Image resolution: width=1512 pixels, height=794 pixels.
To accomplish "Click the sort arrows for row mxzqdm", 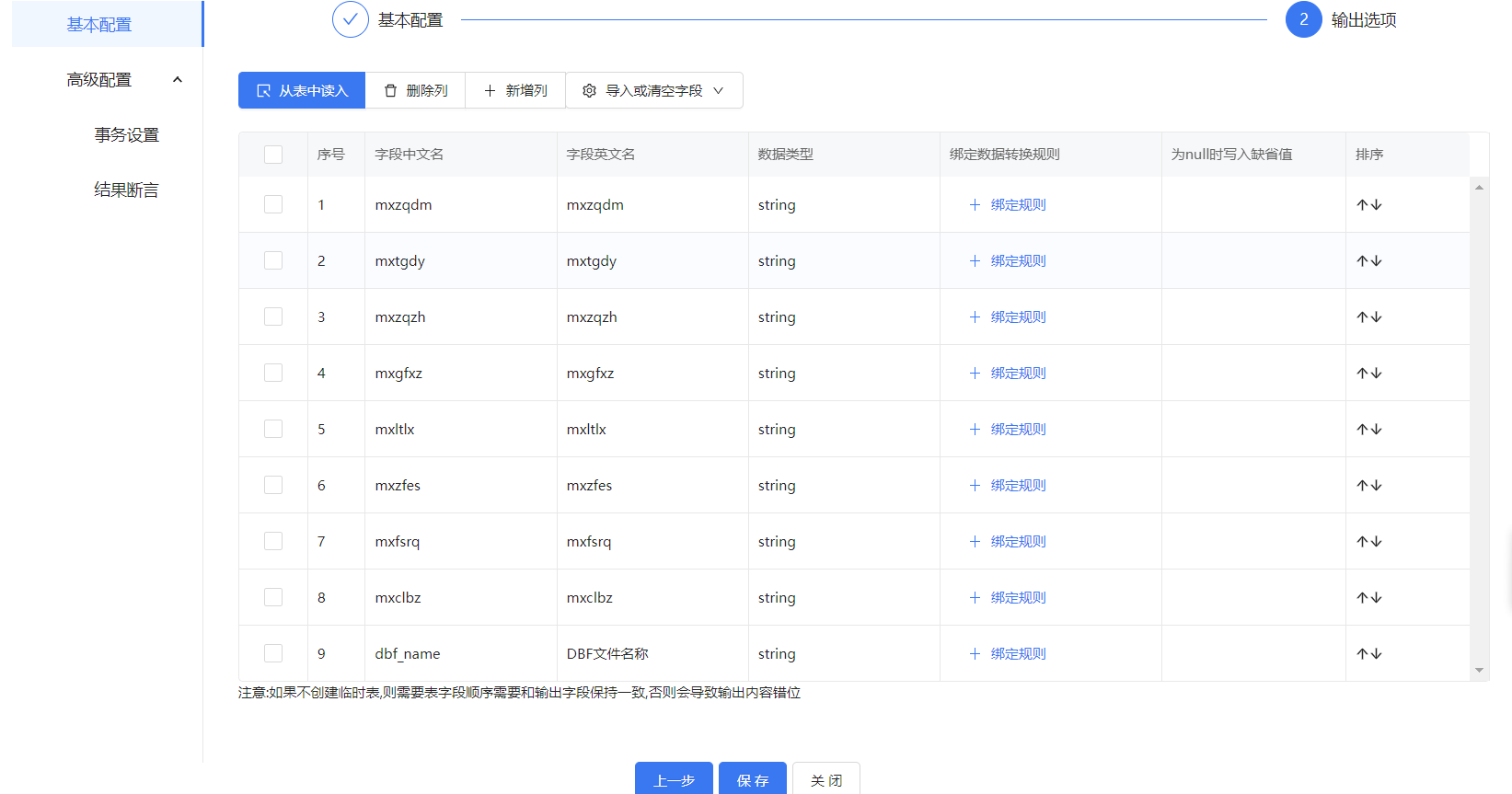I will click(1368, 205).
